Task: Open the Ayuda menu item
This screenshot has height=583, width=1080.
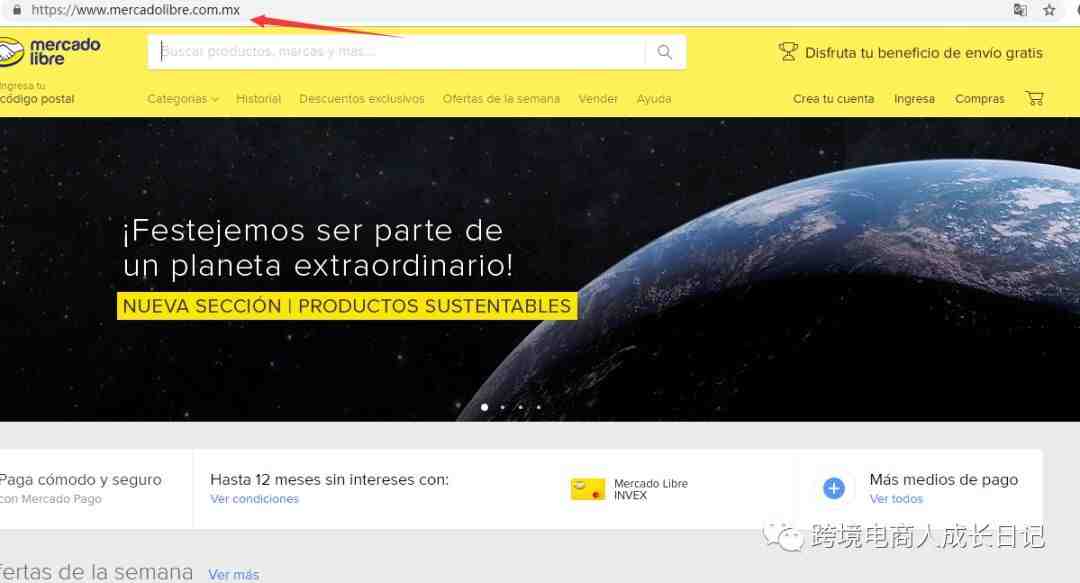Action: coord(654,99)
